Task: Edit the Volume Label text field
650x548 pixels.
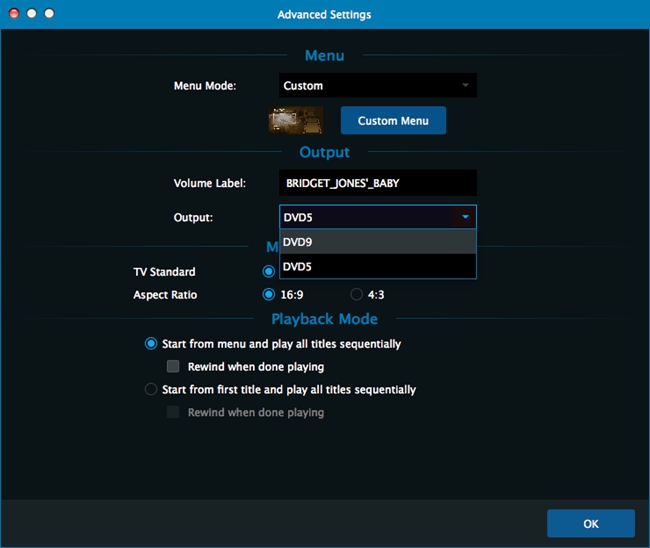Action: [x=378, y=183]
